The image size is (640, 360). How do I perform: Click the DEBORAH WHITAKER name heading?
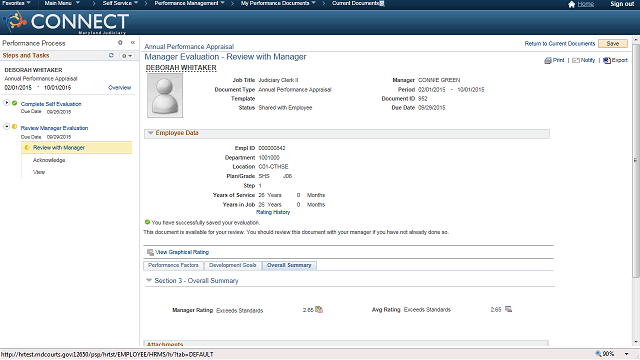coord(181,68)
